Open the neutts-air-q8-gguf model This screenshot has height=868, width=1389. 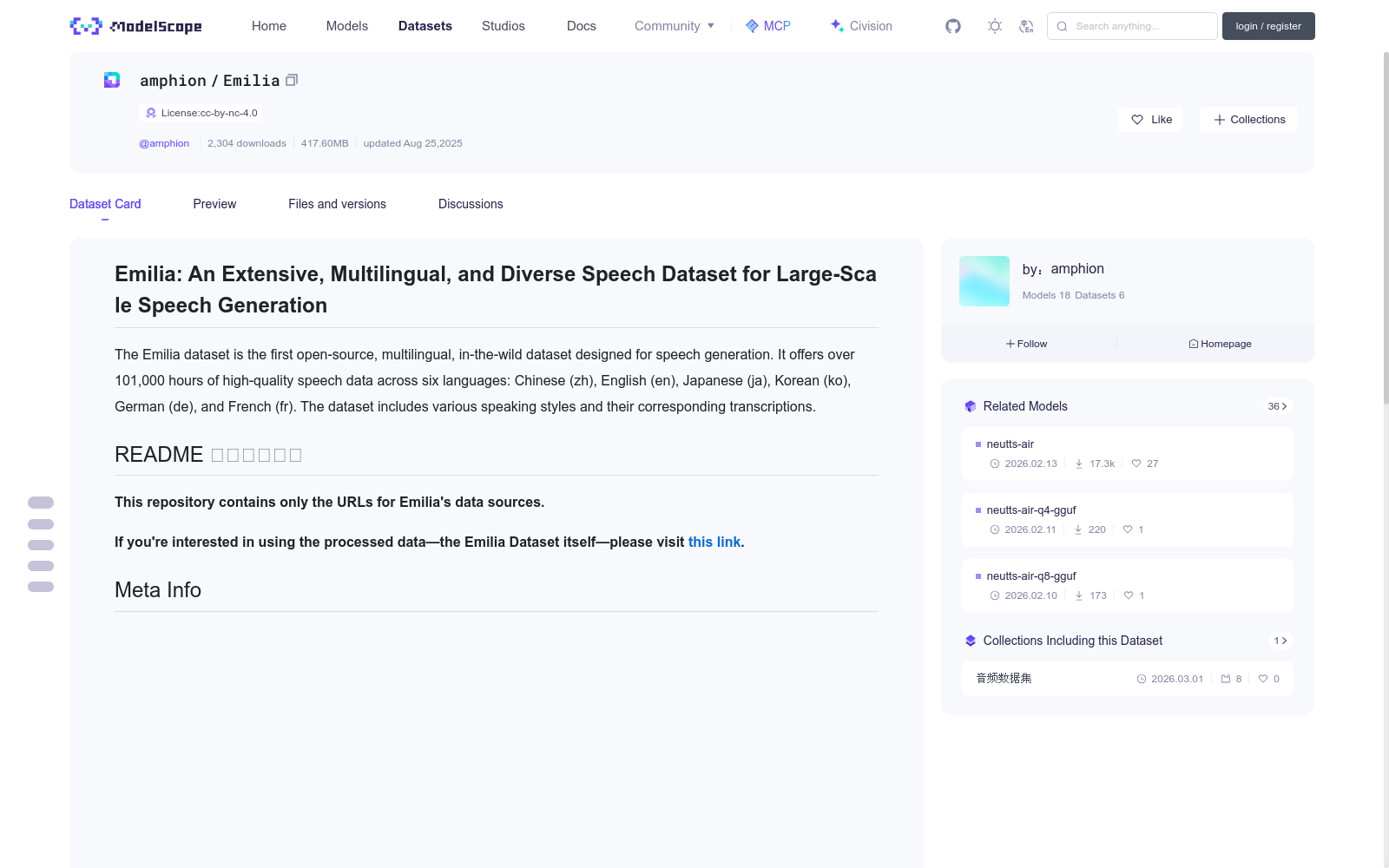1127,586
